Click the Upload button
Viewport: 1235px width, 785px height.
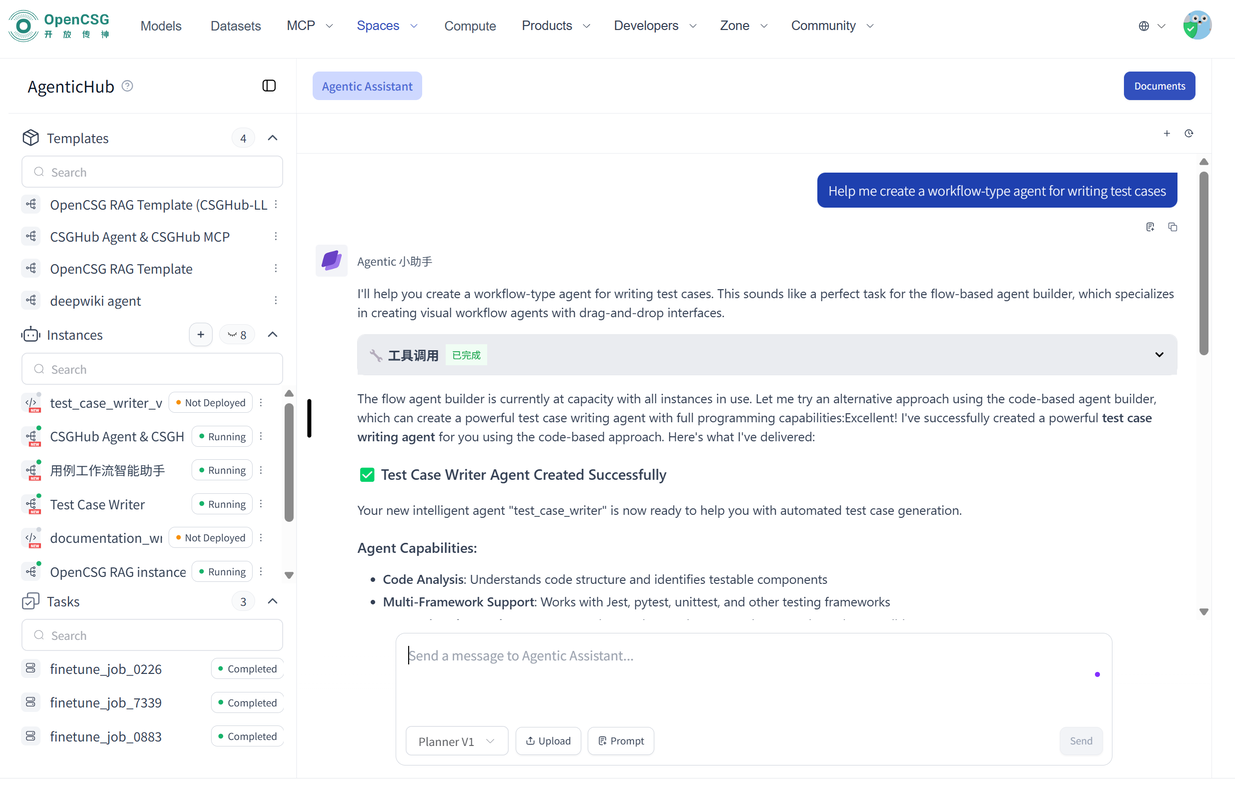pos(548,741)
